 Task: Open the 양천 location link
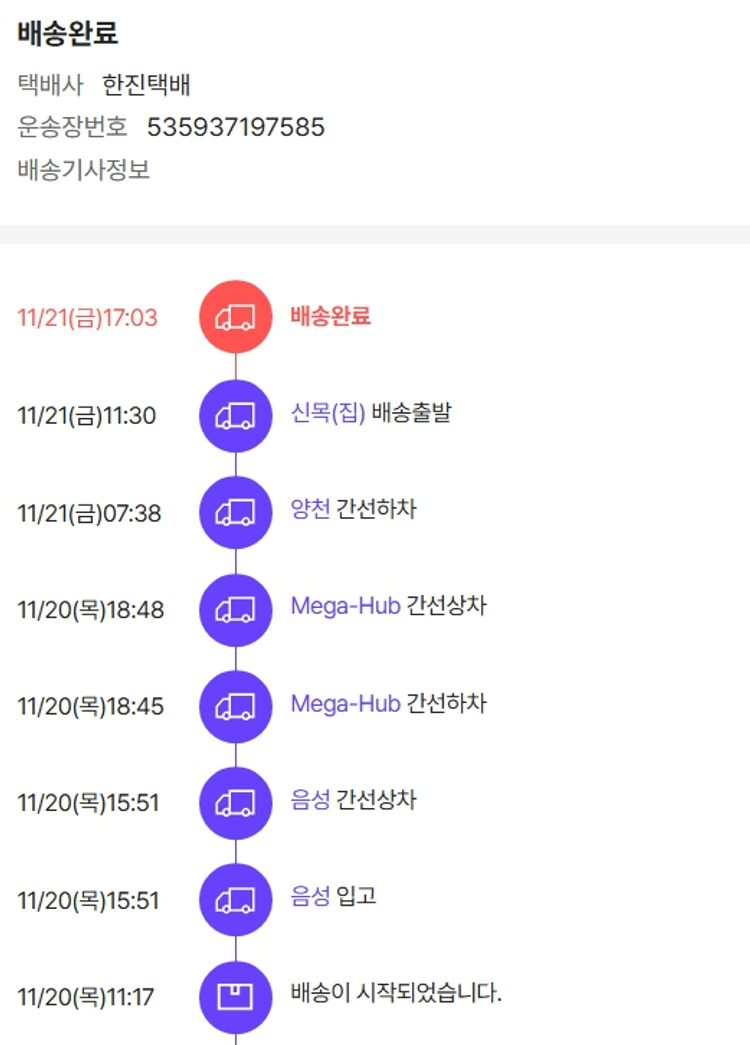[310, 509]
